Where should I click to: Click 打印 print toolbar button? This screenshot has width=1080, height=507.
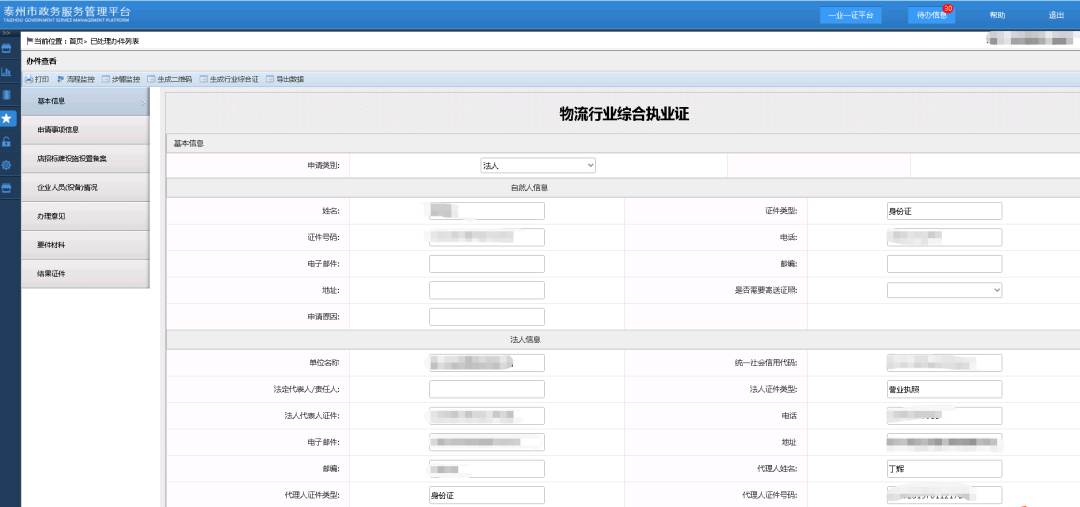[x=37, y=79]
